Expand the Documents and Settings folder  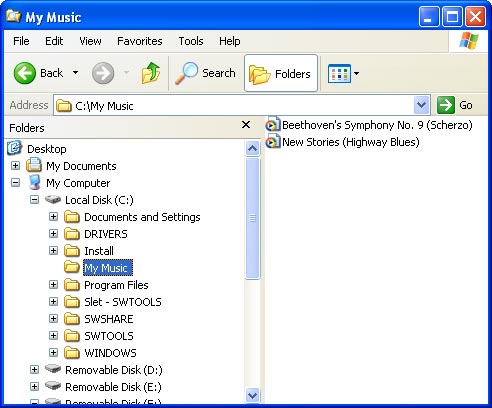click(53, 217)
